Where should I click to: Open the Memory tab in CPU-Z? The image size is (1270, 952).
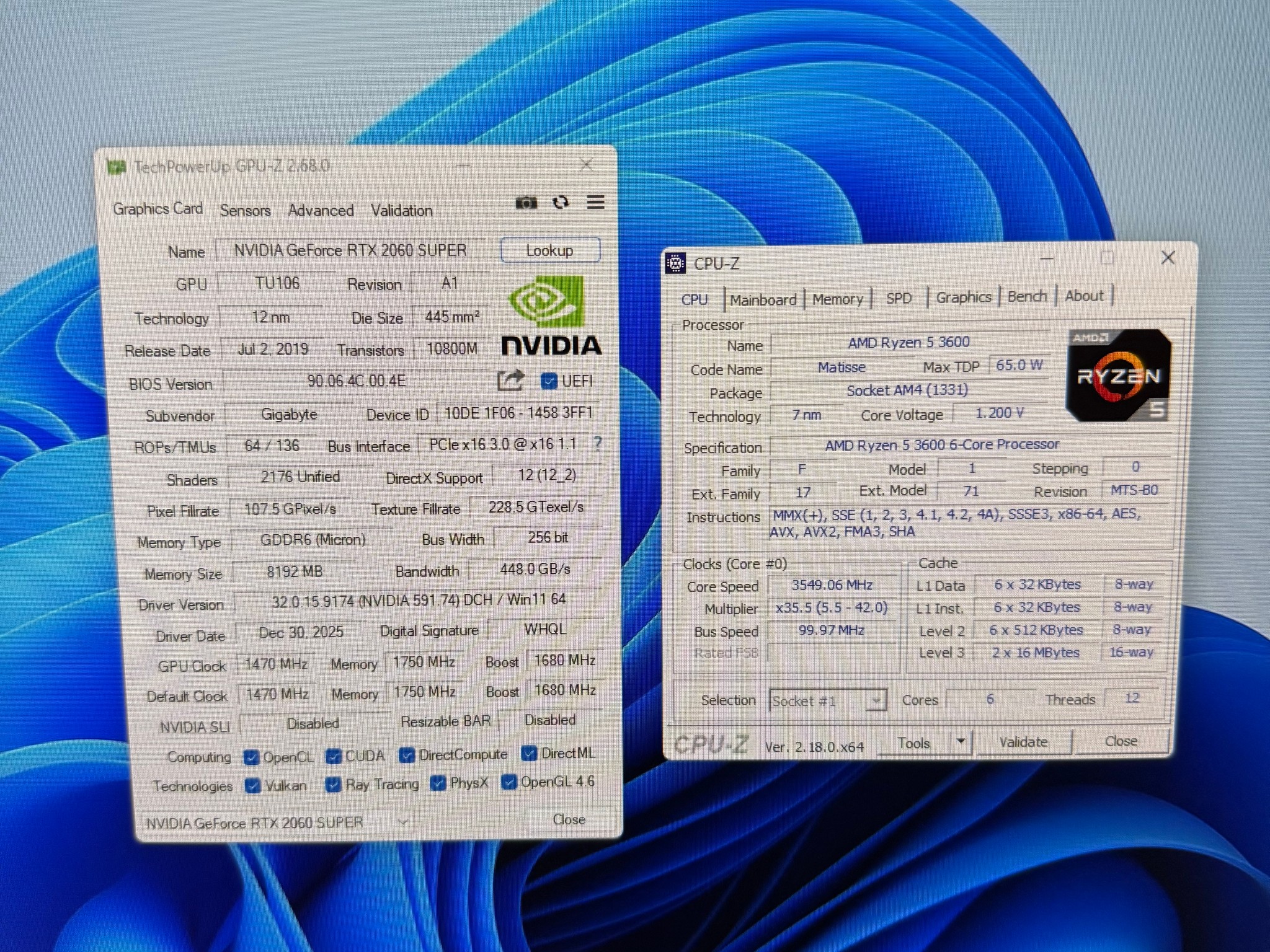tap(838, 299)
